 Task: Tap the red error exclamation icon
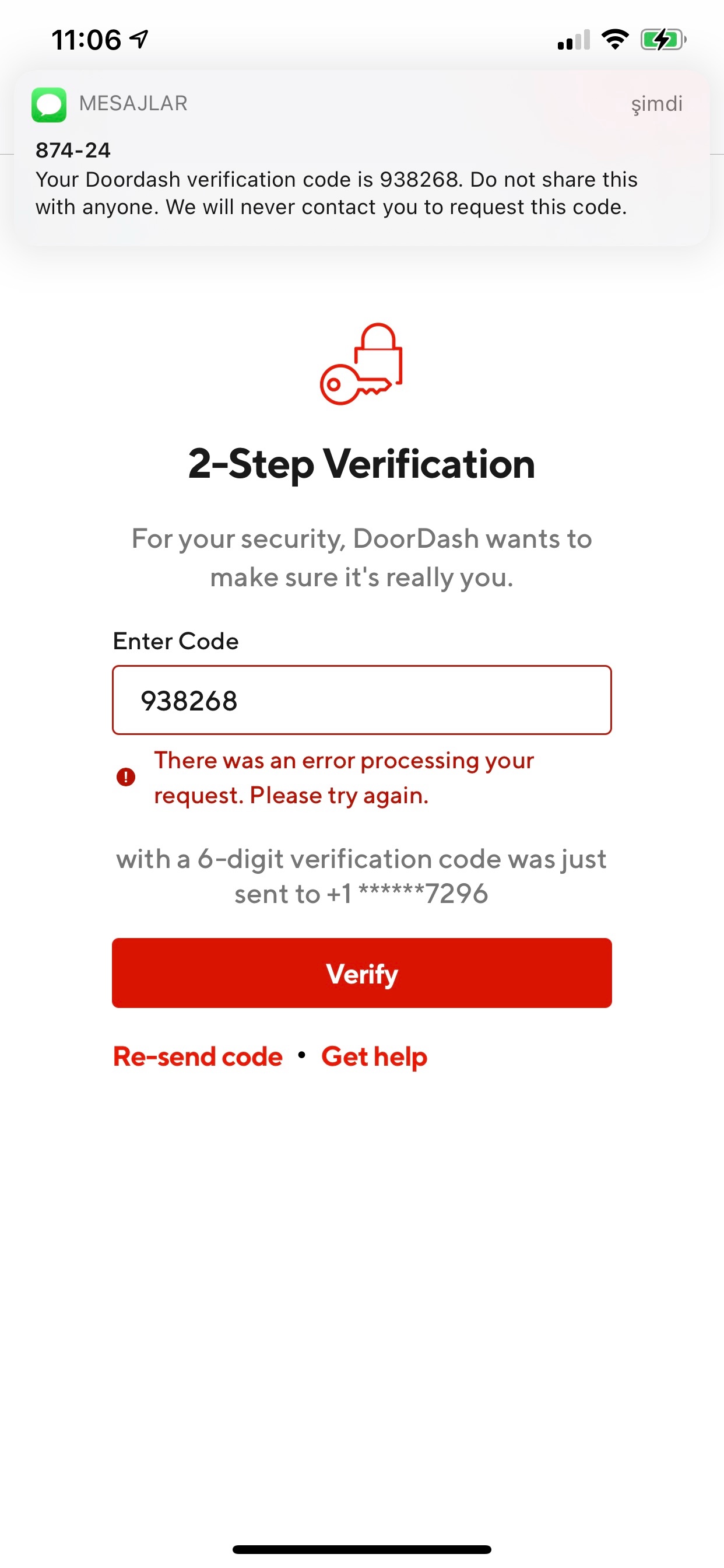coord(126,776)
